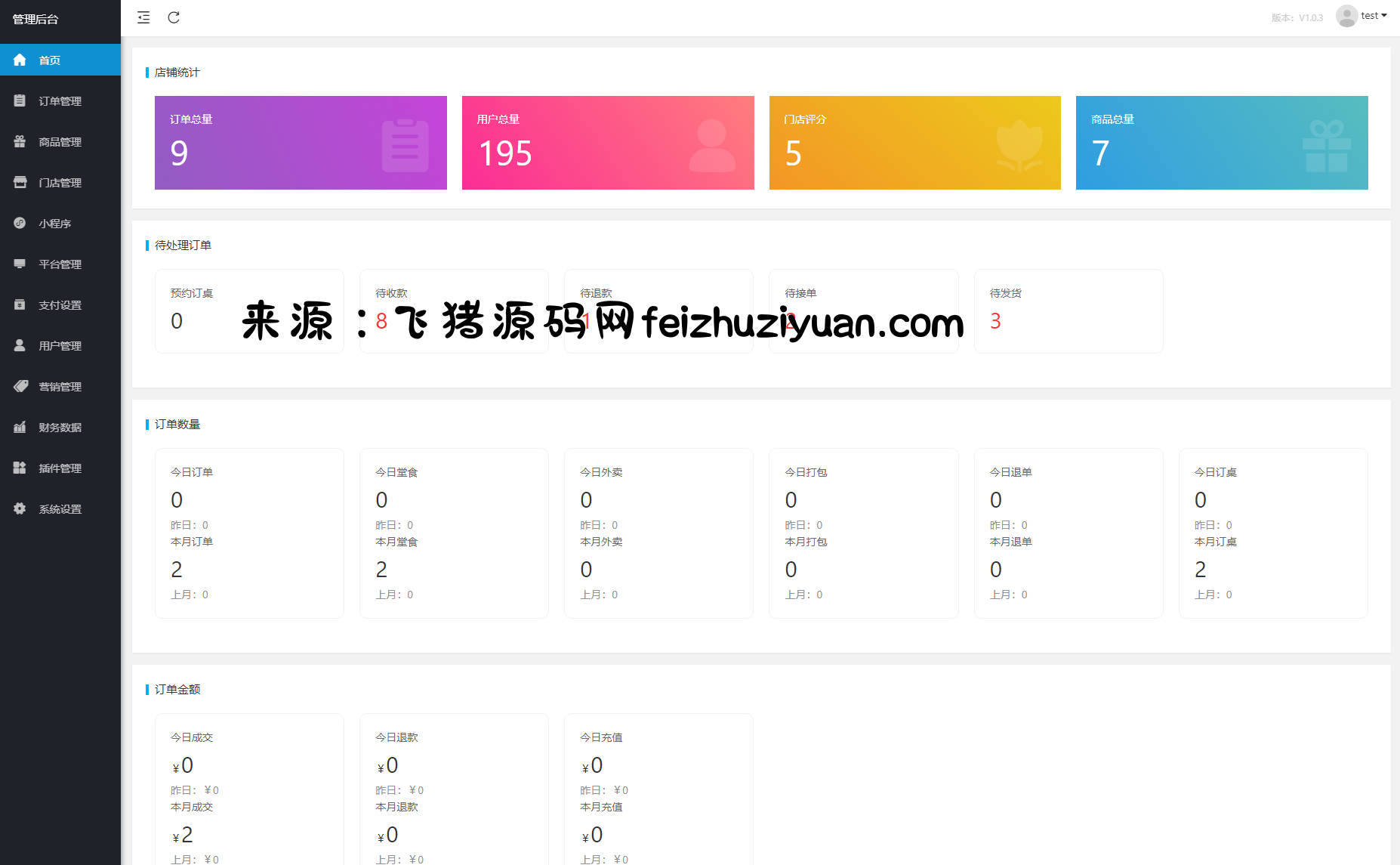1400x865 pixels.
Task: Click the 门店管理 store icon in sidebar
Action: pyautogui.click(x=20, y=183)
